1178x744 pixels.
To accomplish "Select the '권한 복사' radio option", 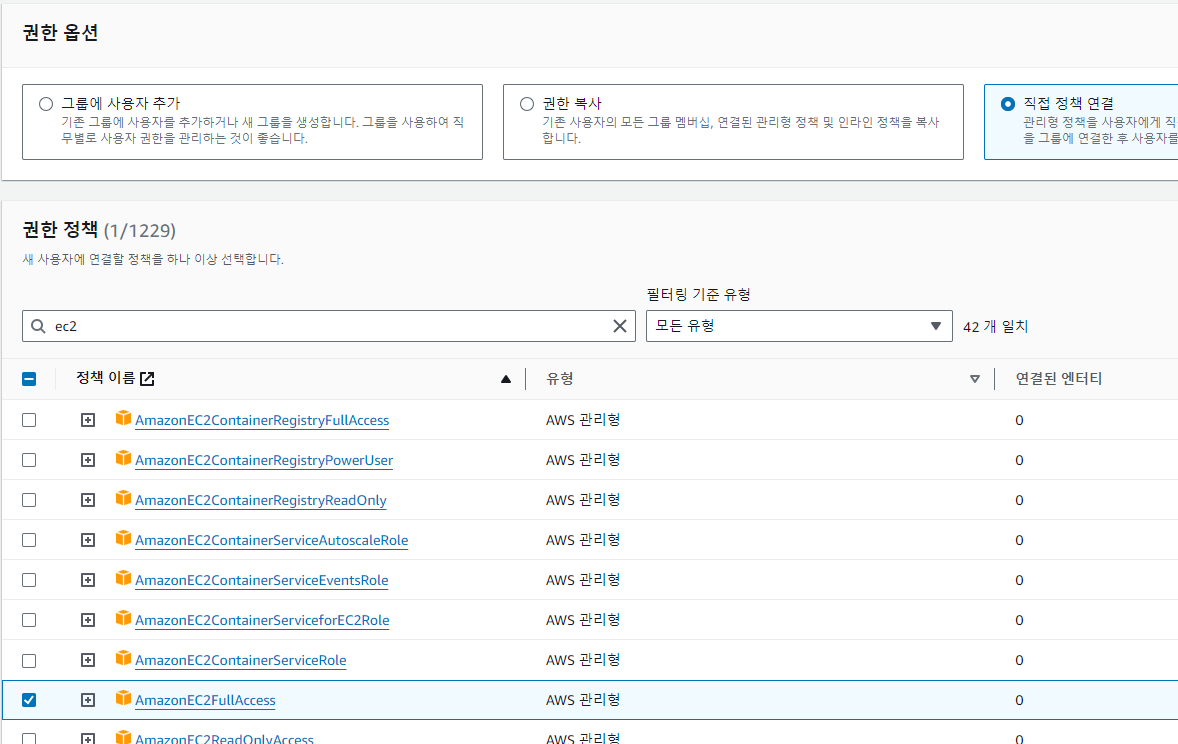I will tap(527, 104).
